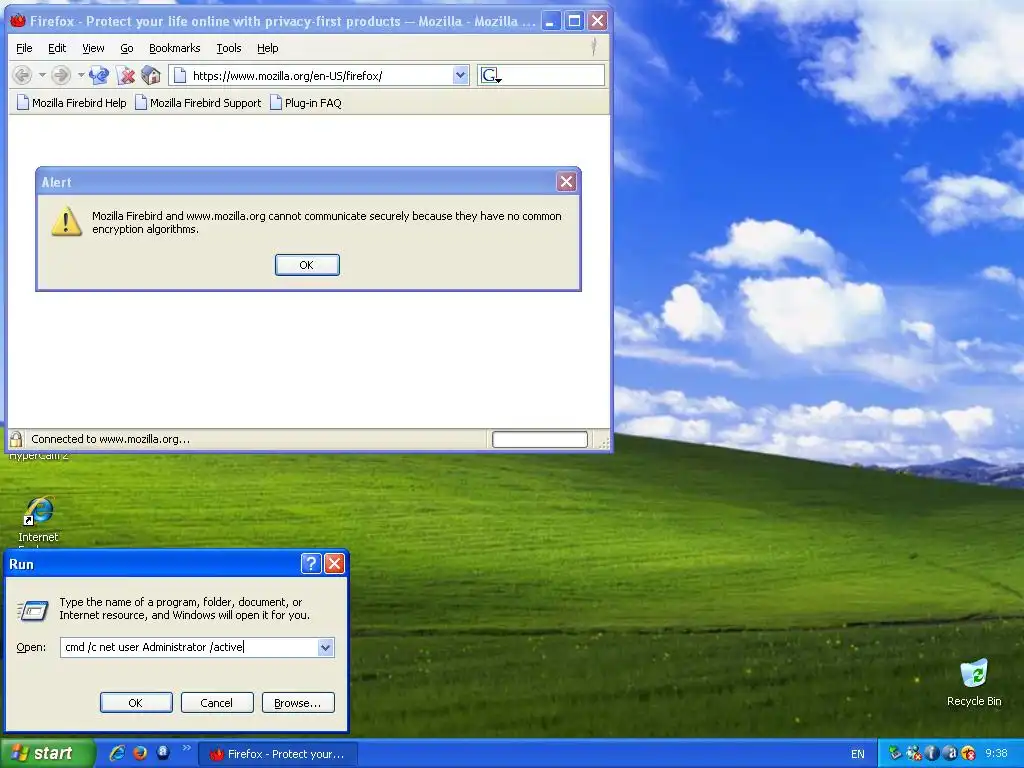Click the Firefox window resize grip

coord(604,443)
